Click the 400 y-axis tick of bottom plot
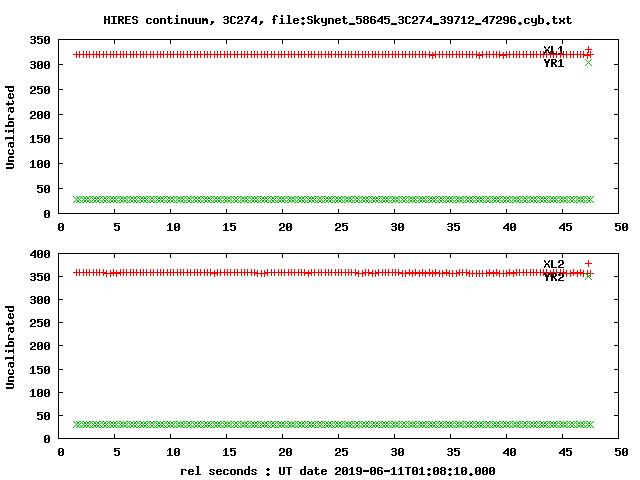 click(x=40, y=254)
